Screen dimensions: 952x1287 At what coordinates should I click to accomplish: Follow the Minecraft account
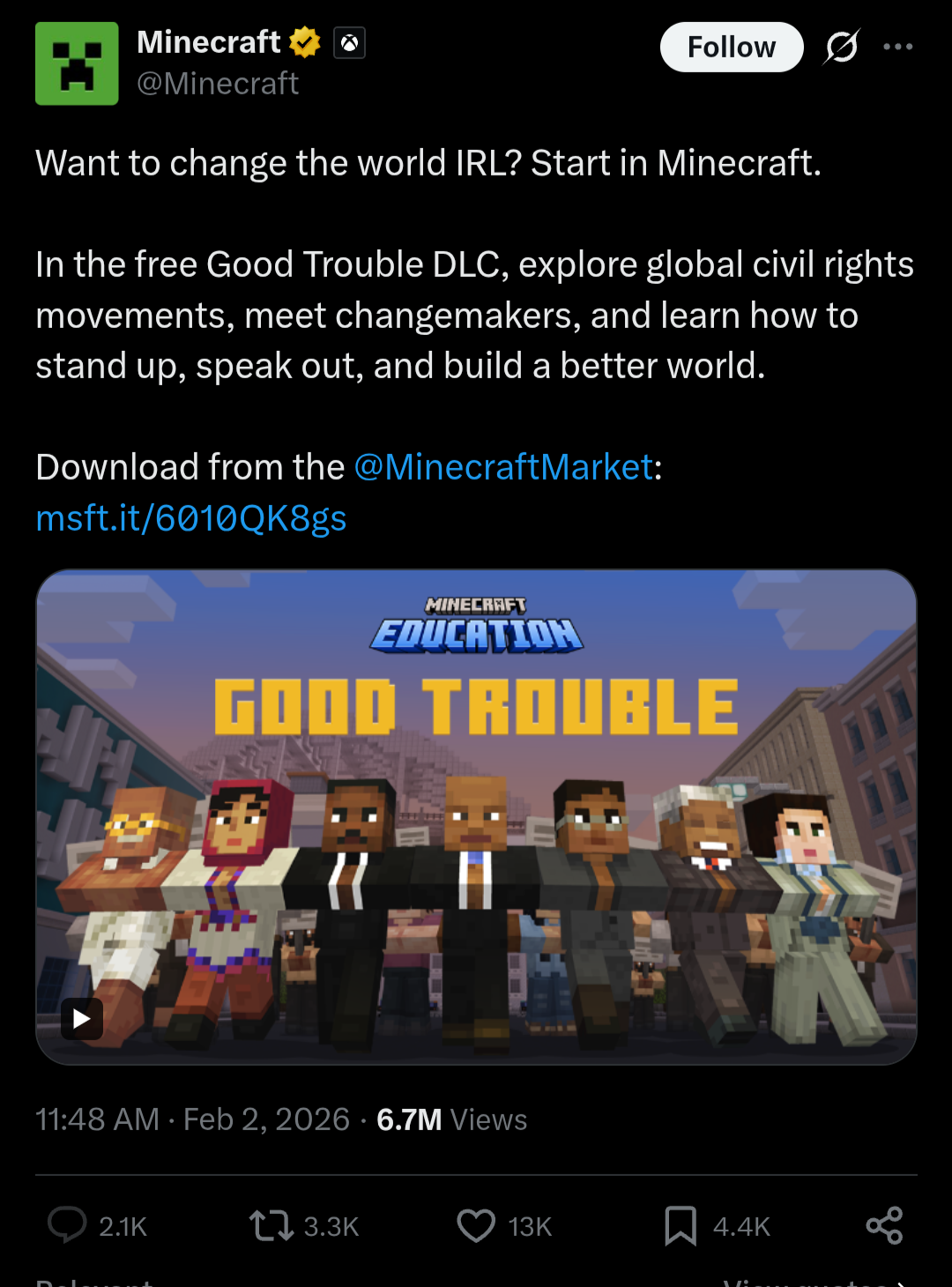point(732,47)
